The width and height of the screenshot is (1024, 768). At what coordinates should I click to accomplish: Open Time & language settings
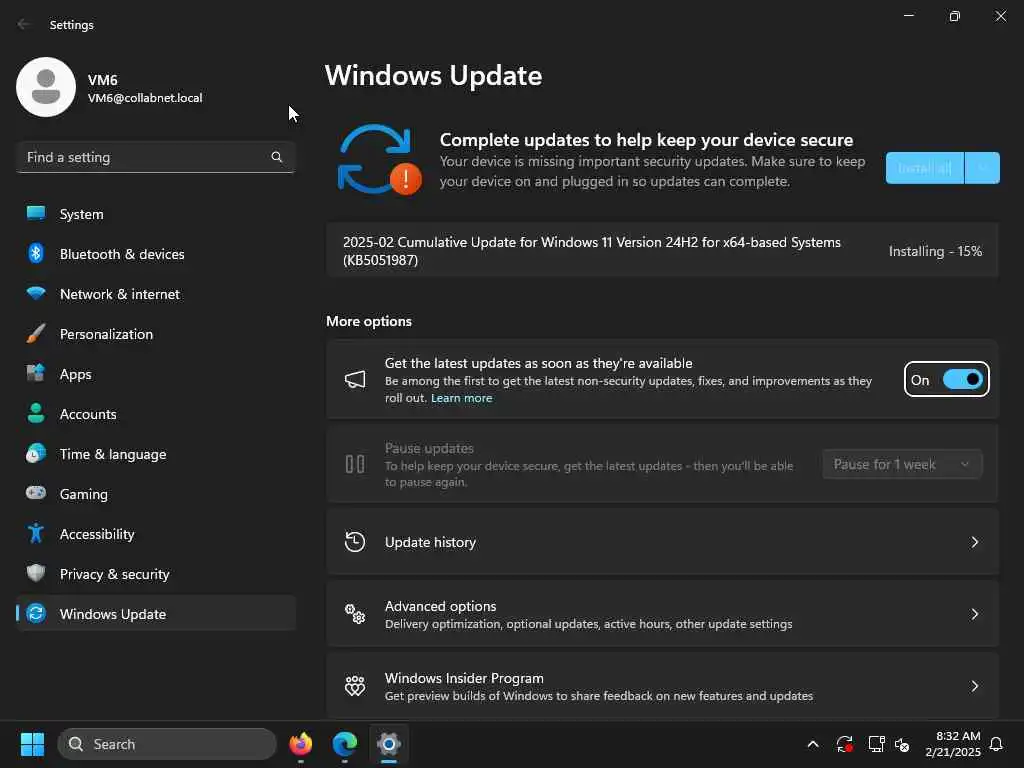click(x=155, y=453)
